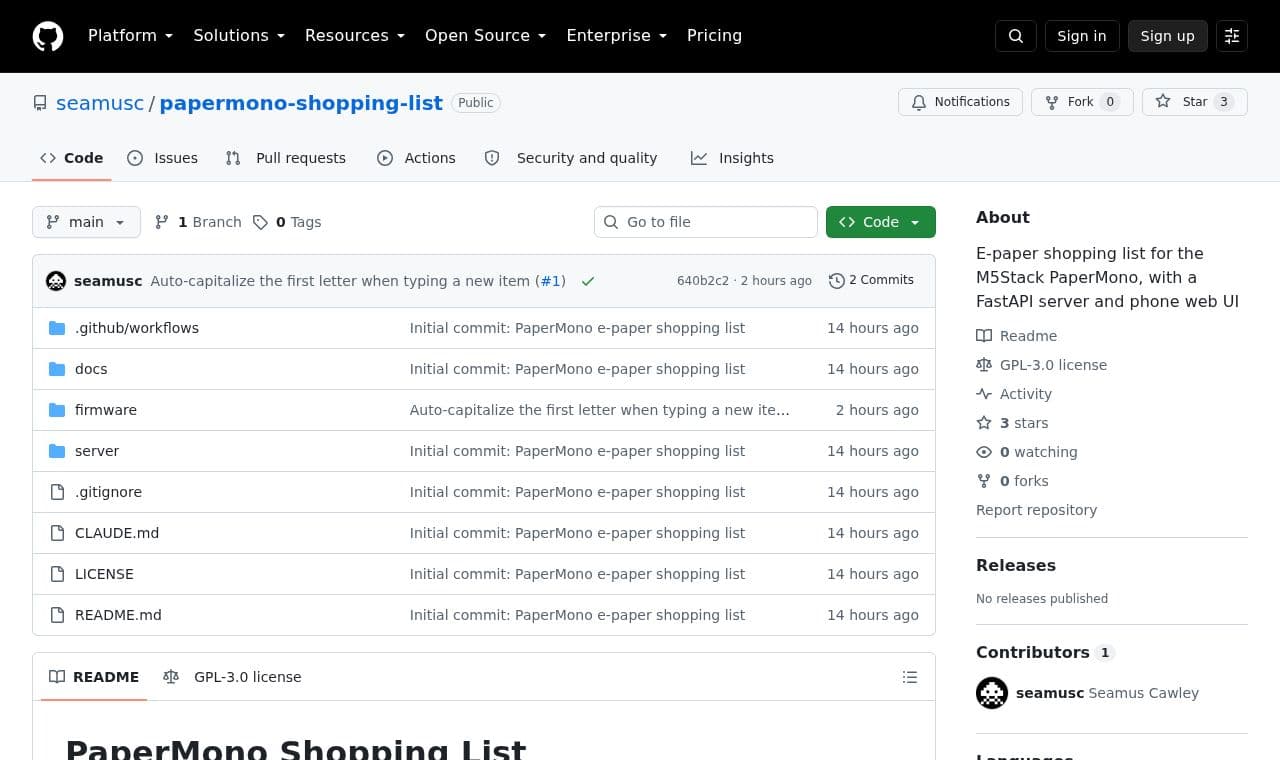Fork this repository
The width and height of the screenshot is (1280, 760).
[1082, 102]
